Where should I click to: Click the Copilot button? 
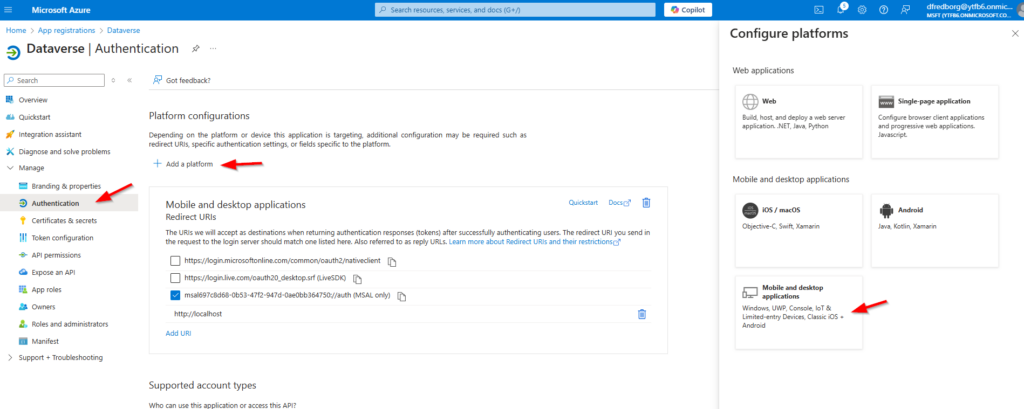pos(688,10)
